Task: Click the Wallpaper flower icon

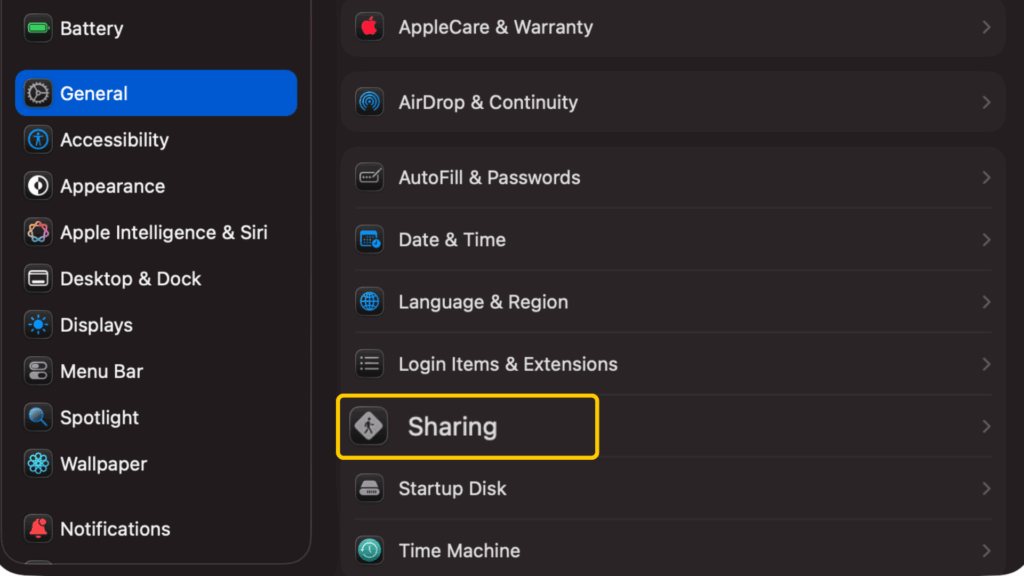Action: (38, 464)
